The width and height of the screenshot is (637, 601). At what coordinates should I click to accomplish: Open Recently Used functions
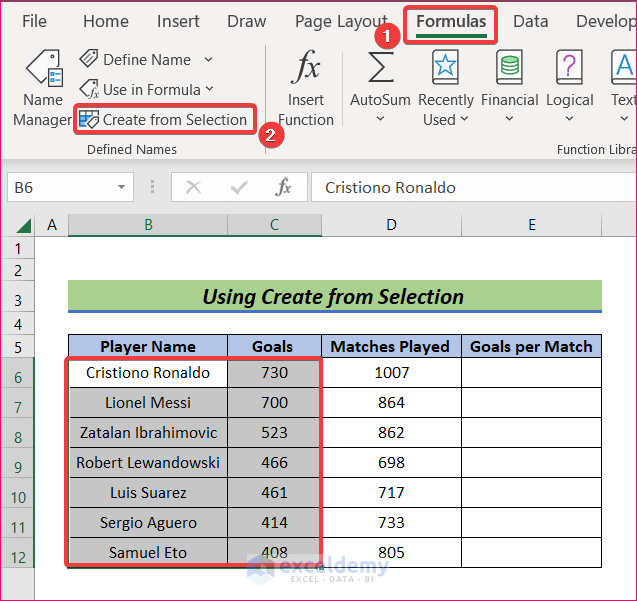click(446, 88)
